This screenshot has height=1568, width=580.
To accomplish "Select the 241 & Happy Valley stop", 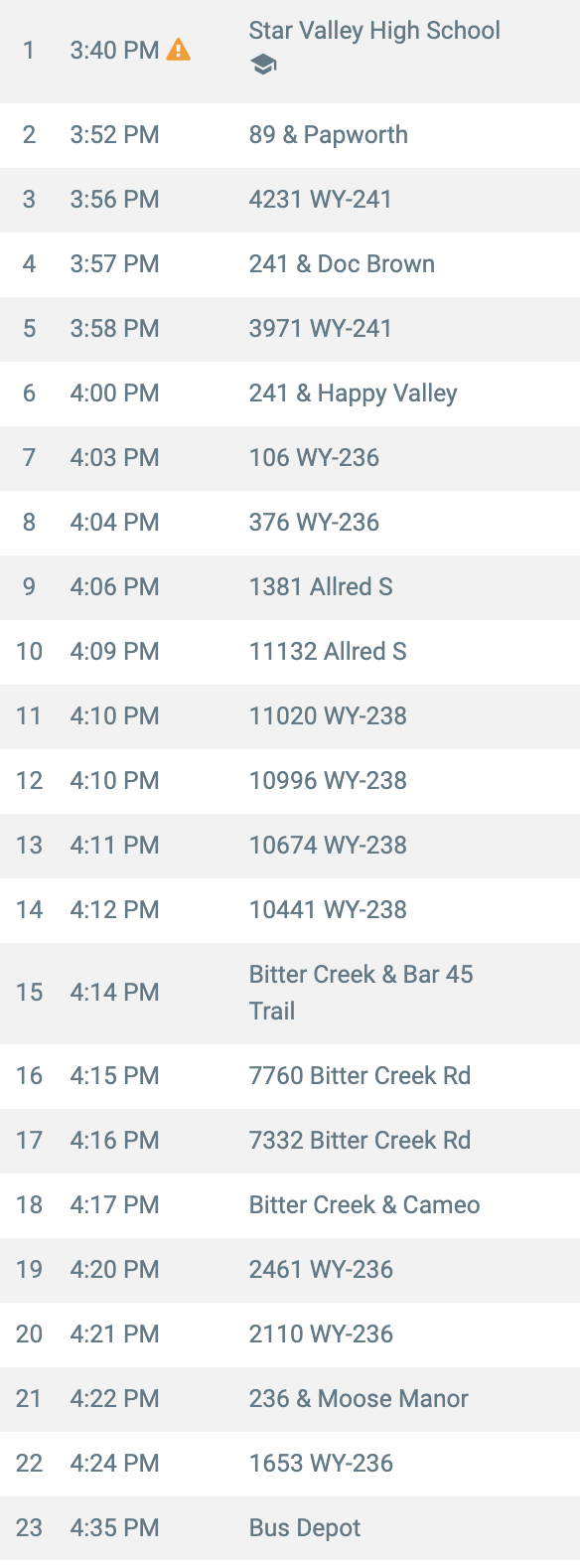I will tap(290, 393).
